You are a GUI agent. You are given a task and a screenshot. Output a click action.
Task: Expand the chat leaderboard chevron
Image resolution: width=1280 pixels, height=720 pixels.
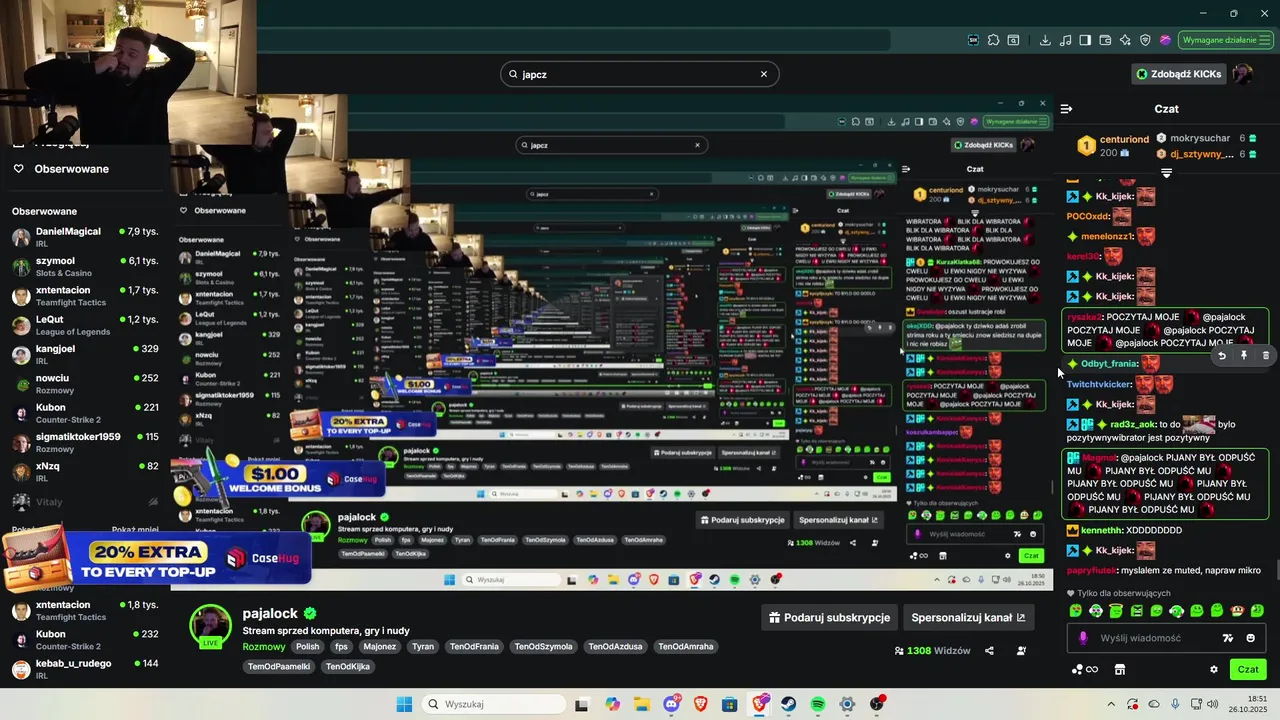click(x=1166, y=173)
